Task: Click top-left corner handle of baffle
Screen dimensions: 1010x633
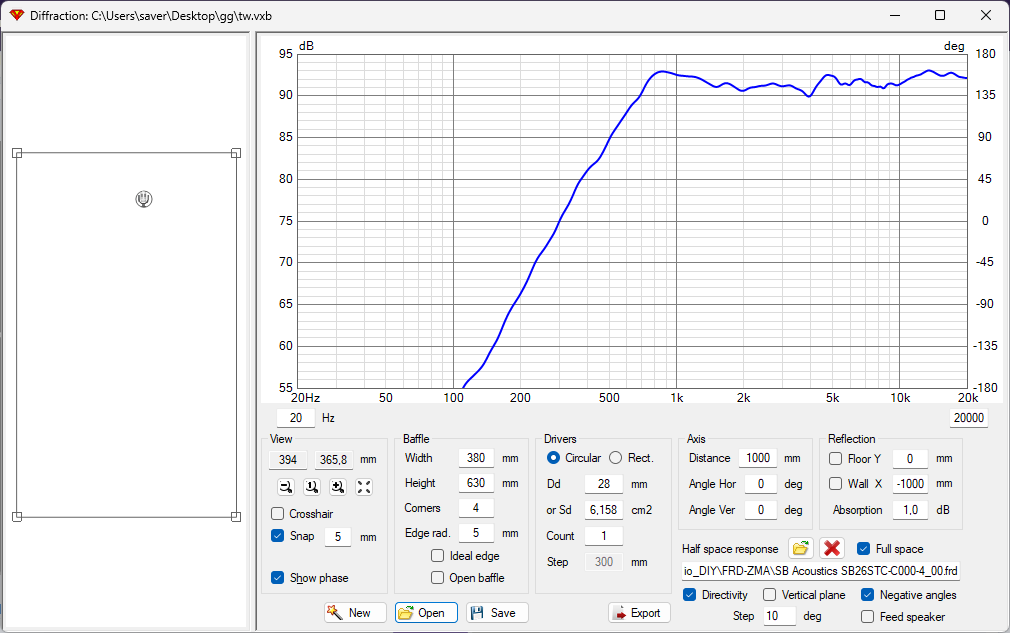Action: point(17,153)
